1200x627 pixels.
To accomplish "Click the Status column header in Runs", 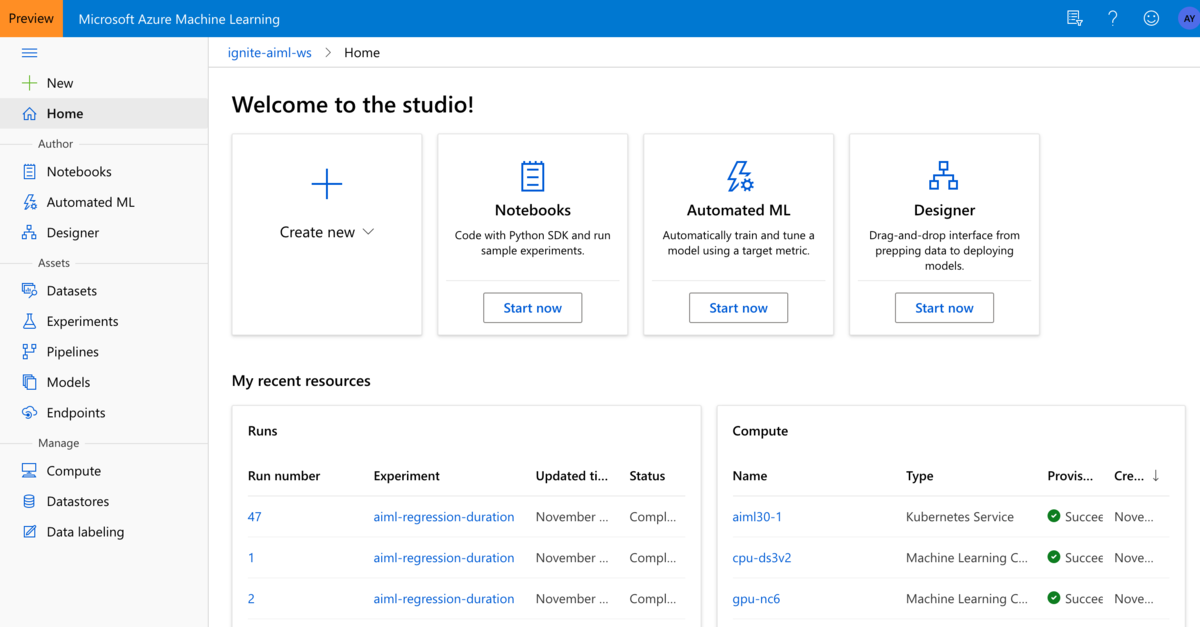I will 647,476.
